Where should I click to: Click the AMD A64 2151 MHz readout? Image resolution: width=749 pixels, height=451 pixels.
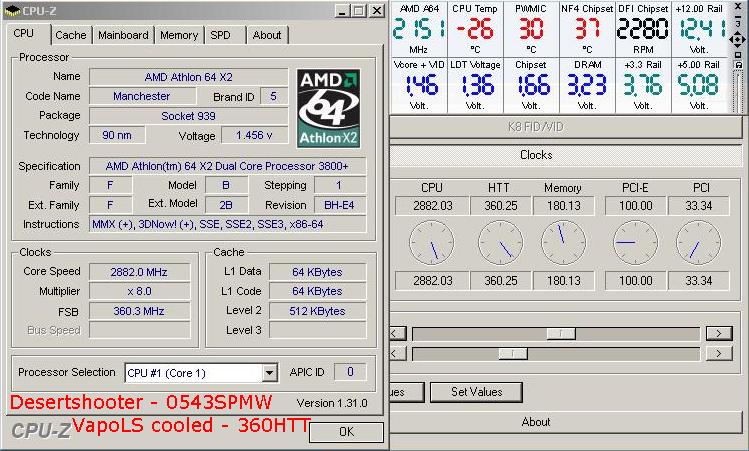418,29
